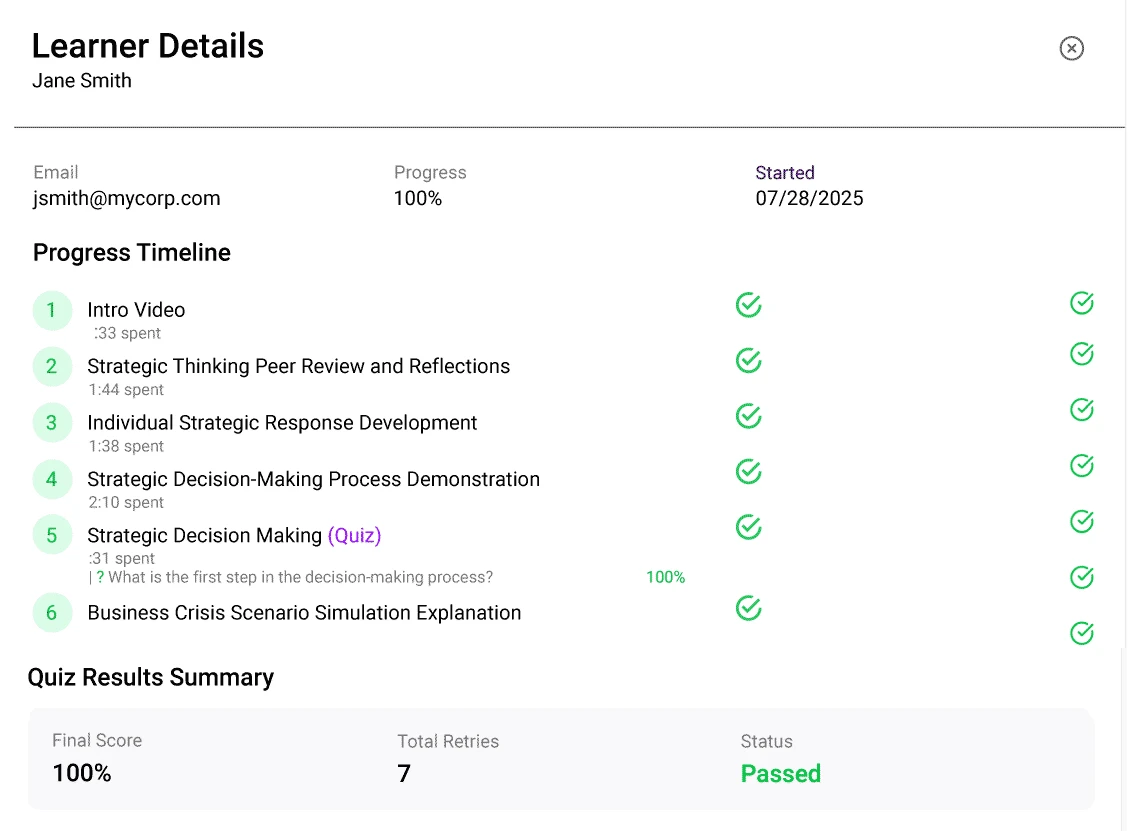Toggle completion for Individual Strategic Response Development
This screenshot has width=1140, height=831.
tap(748, 416)
